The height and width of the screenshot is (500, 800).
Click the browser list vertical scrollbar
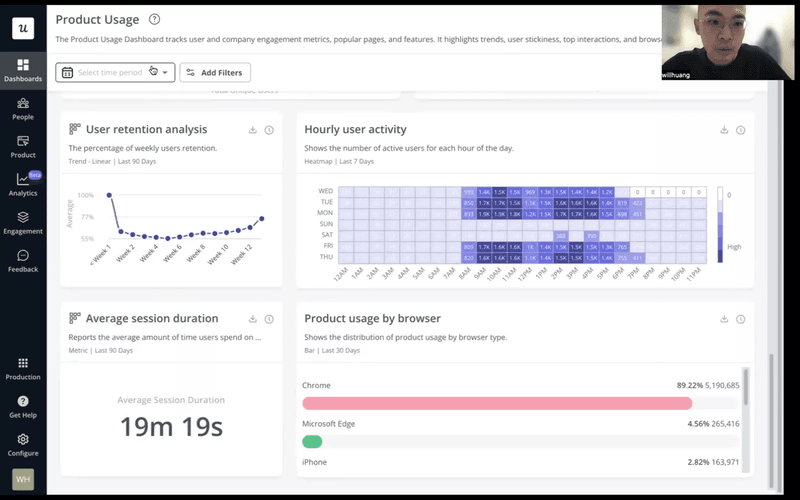(744, 385)
